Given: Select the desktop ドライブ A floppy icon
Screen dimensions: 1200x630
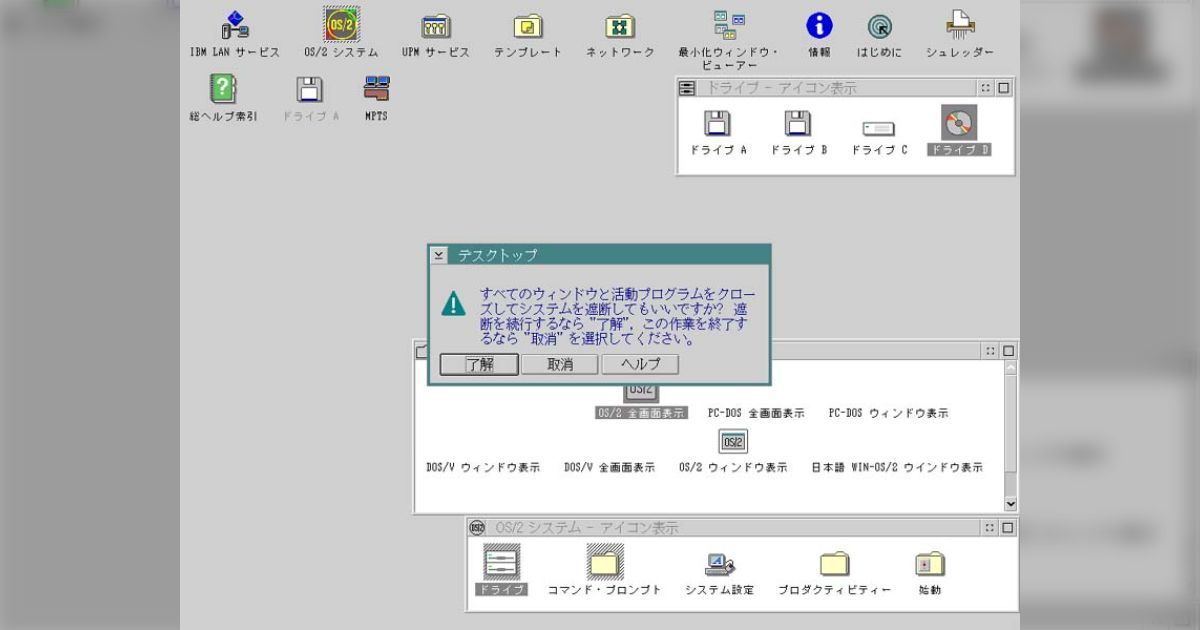Looking at the screenshot, I should [x=310, y=89].
